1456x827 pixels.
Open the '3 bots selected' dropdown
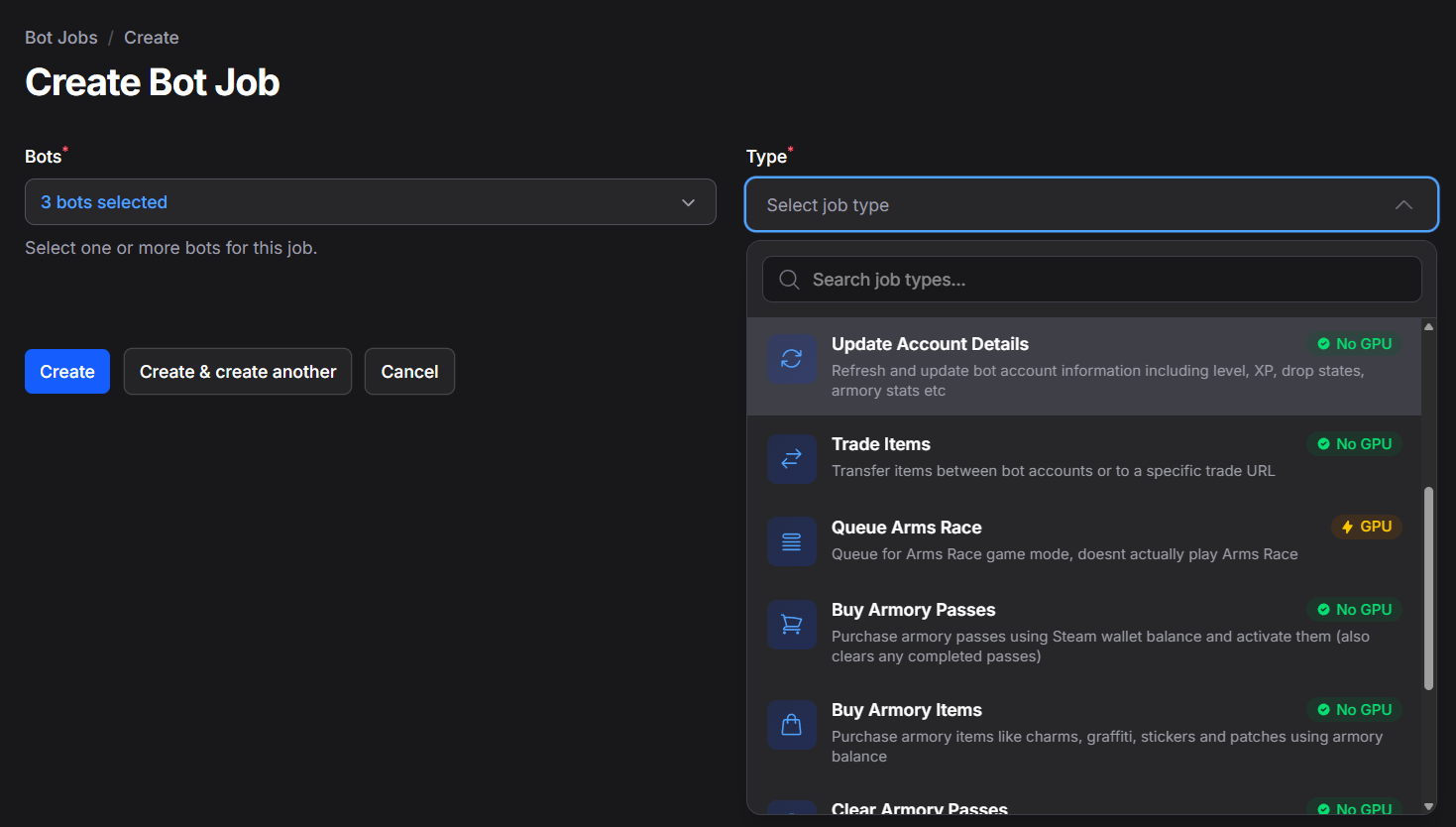tap(370, 201)
